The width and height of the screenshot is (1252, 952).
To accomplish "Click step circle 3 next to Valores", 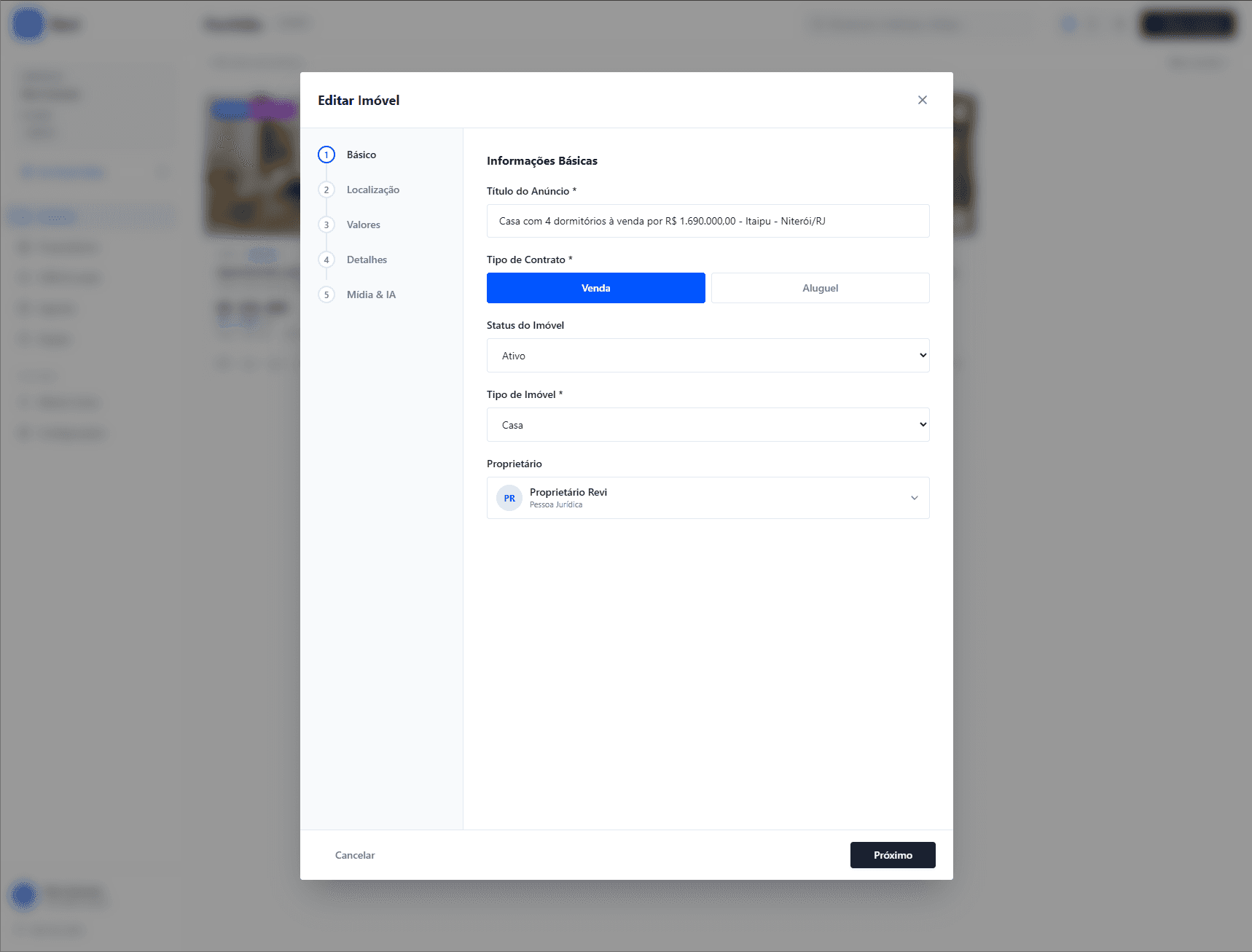I will (326, 225).
